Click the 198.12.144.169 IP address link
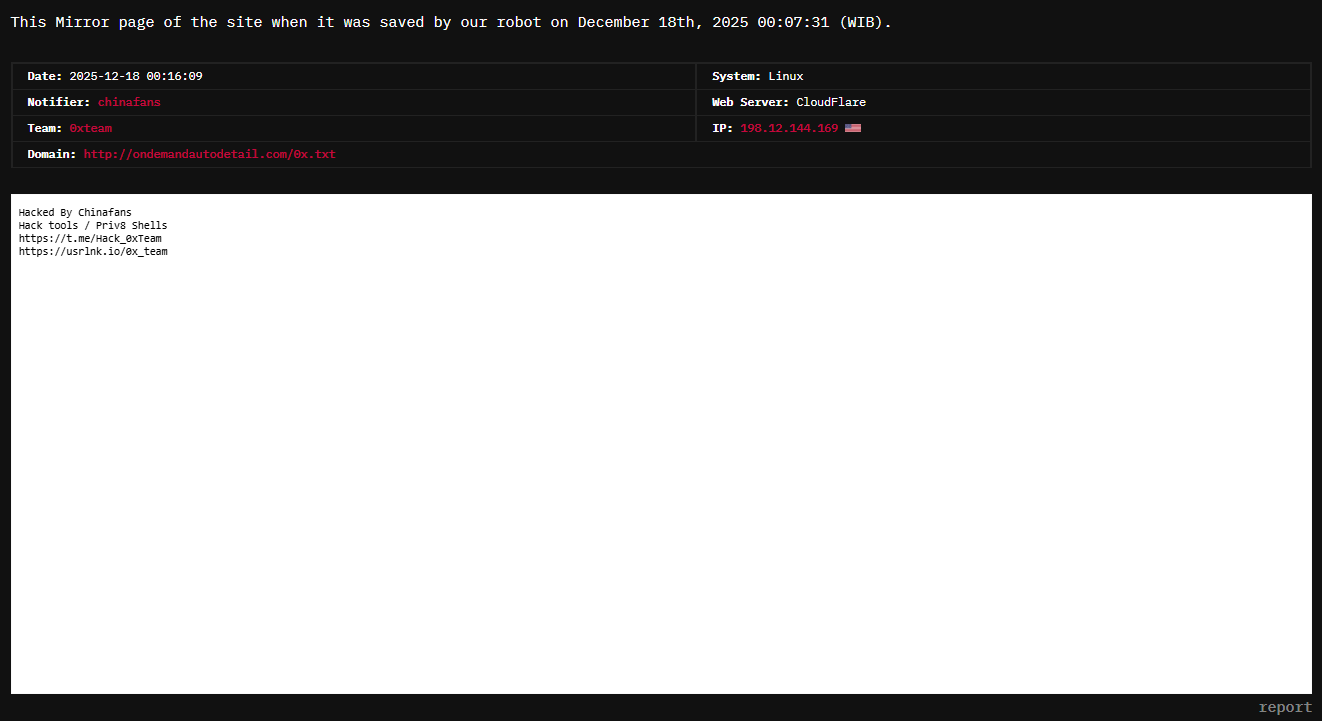Screen dimensions: 1322x721 tap(789, 128)
